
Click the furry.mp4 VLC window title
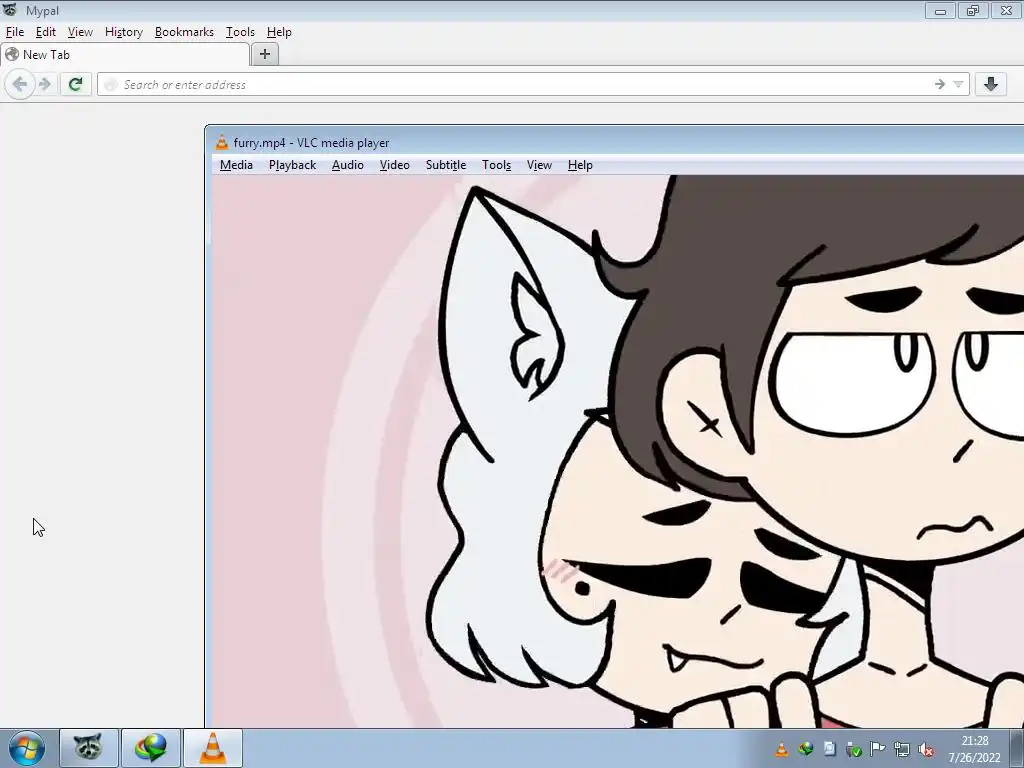coord(312,143)
